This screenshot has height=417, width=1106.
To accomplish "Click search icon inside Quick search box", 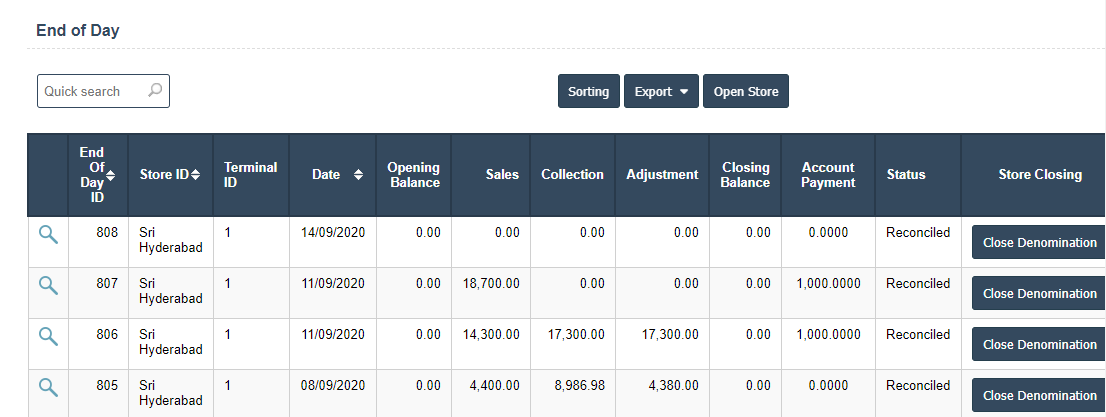I will (x=155, y=91).
